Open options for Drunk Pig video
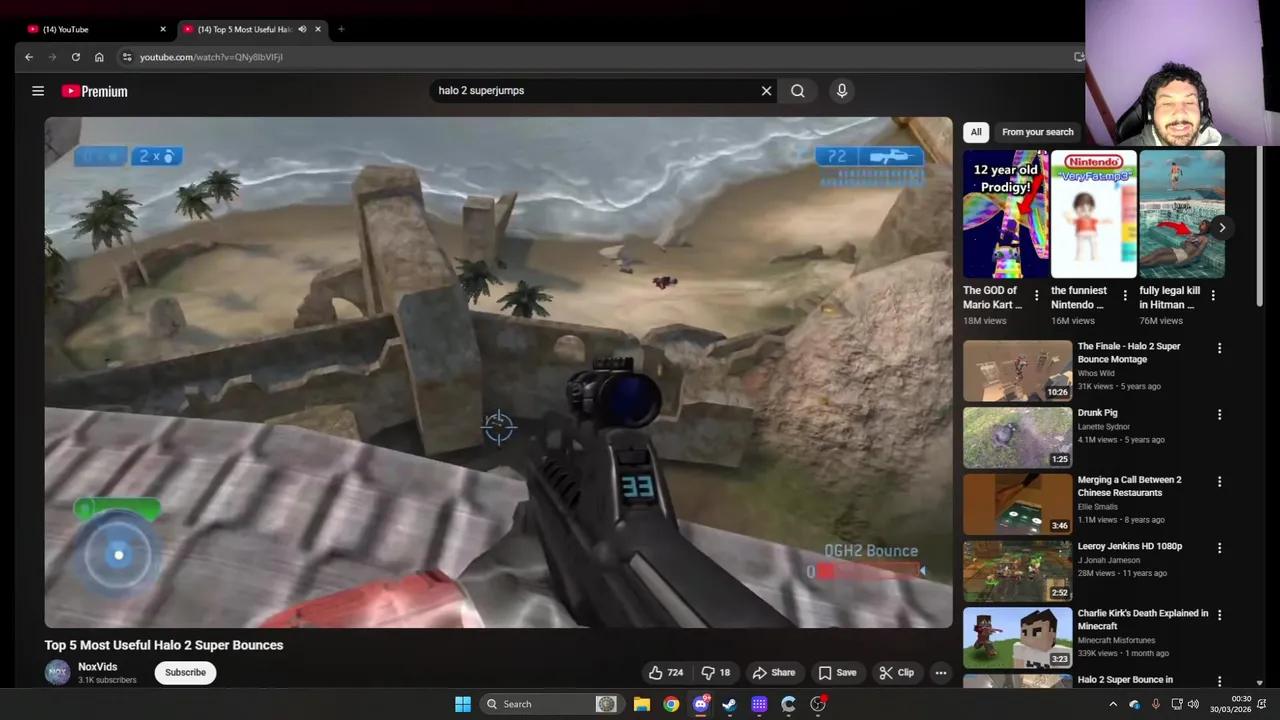Viewport: 1280px width, 720px height. click(1219, 414)
